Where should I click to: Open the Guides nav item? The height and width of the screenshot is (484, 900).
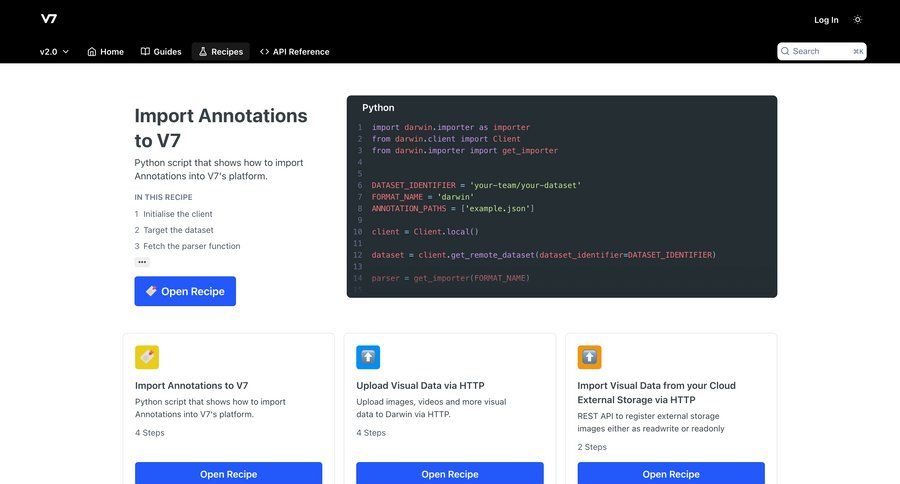point(161,52)
